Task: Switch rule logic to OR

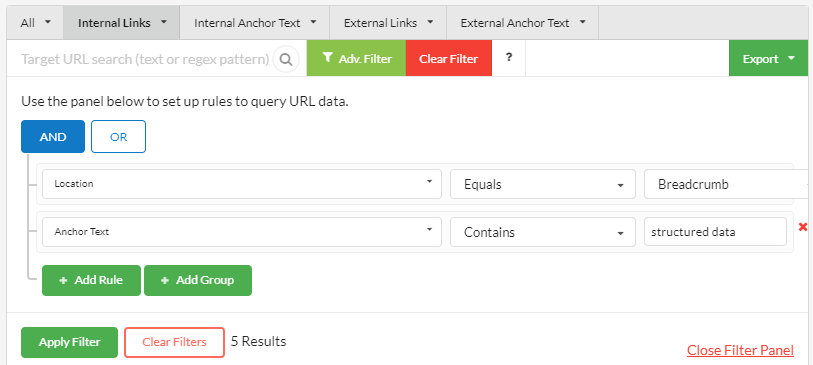Action: coord(118,137)
